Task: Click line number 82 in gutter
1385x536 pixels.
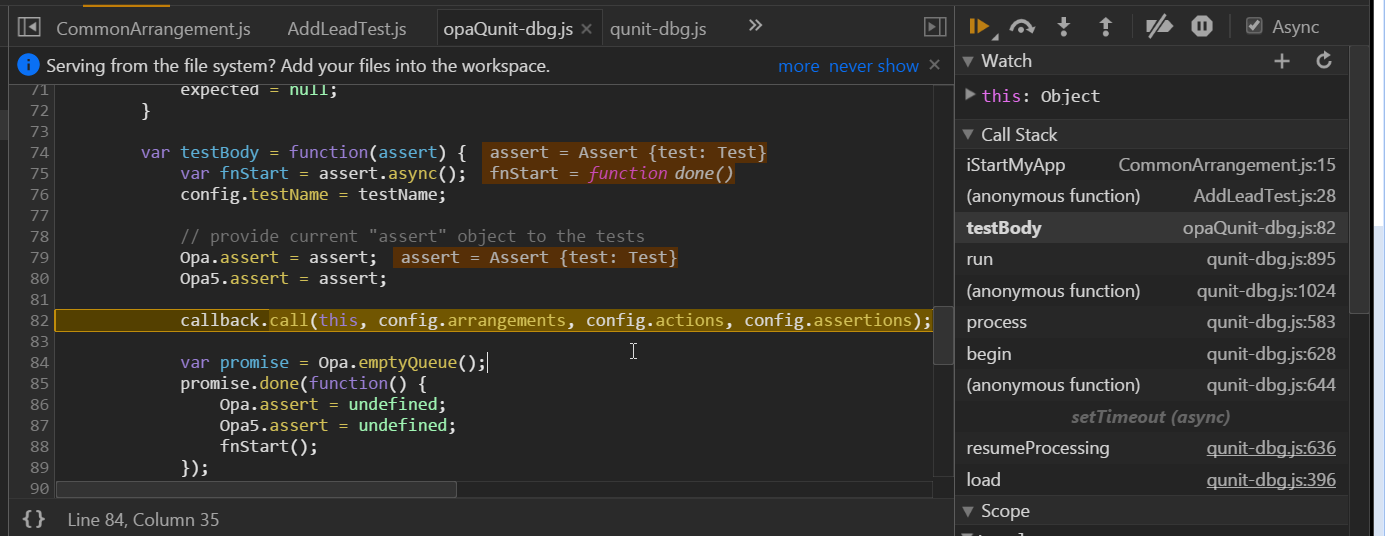Action: coord(39,320)
